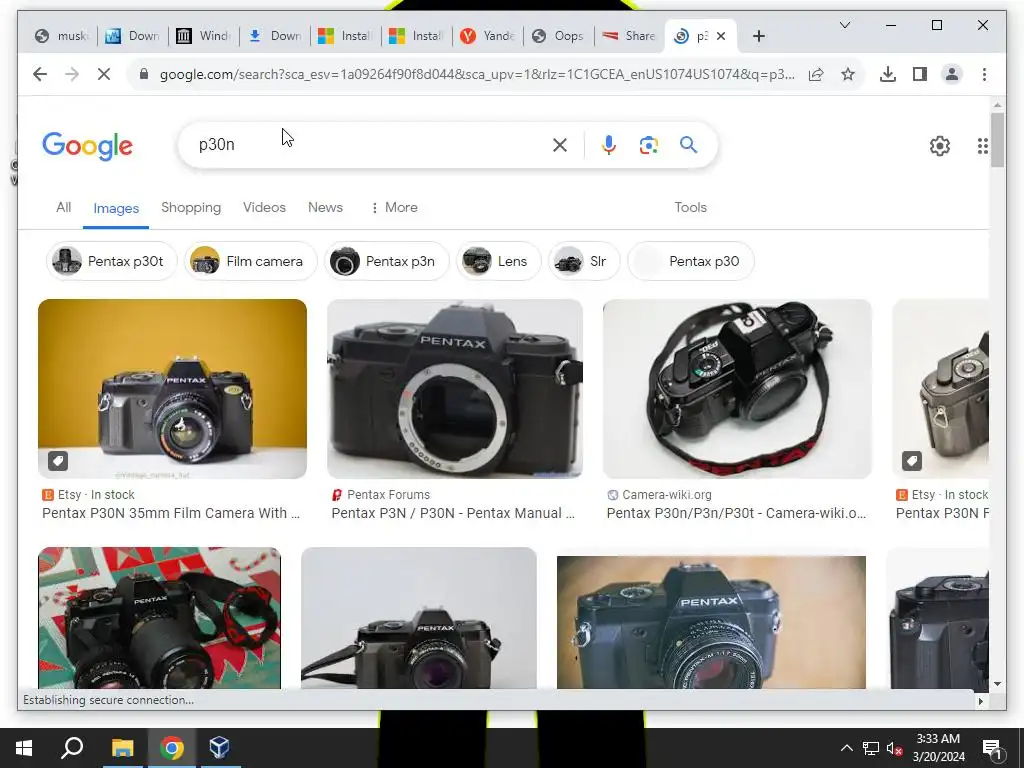Open the Chrome profile menu
The height and width of the screenshot is (768, 1024).
(x=952, y=74)
